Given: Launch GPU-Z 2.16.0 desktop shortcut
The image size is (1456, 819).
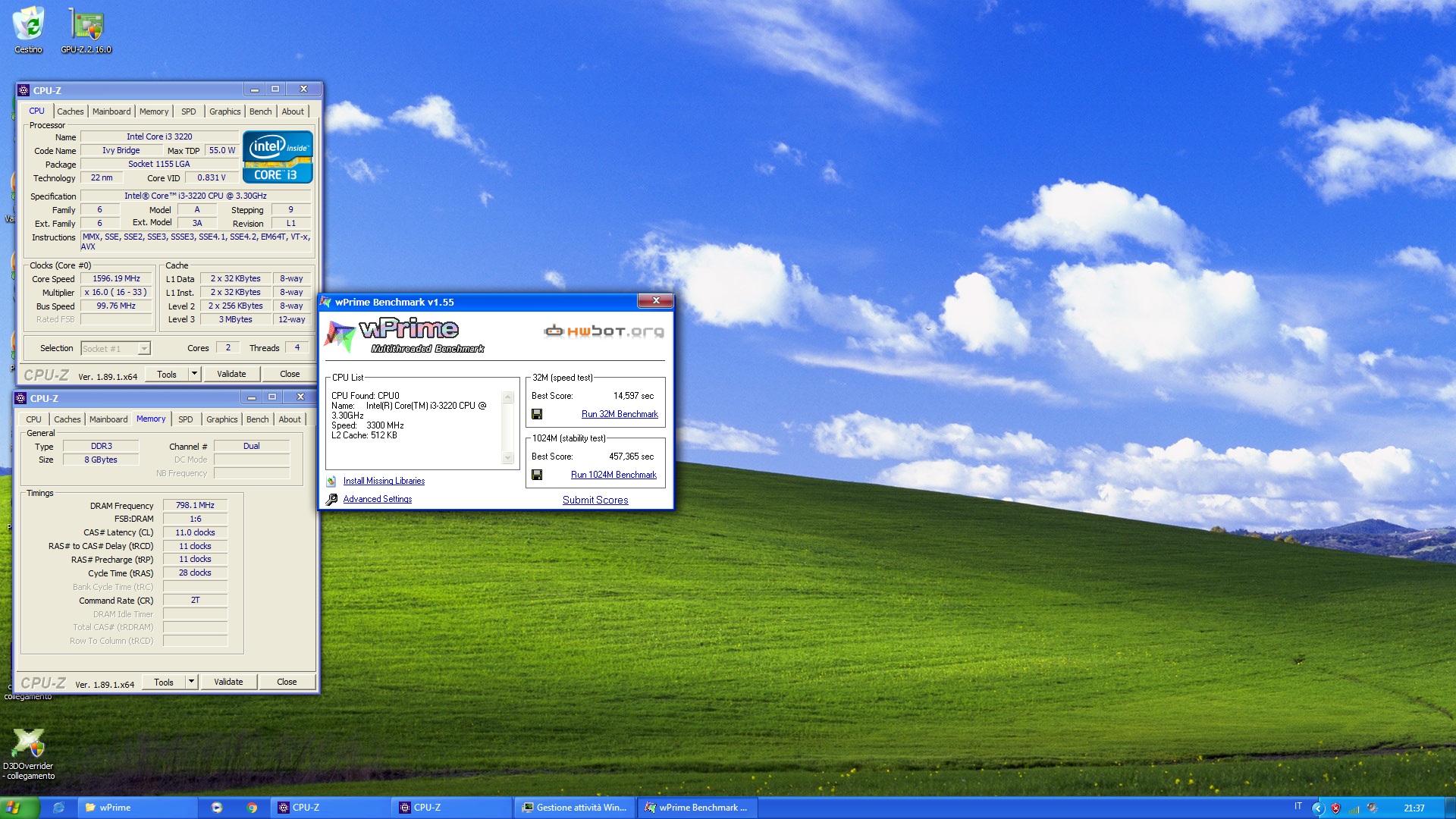Looking at the screenshot, I should [x=86, y=30].
